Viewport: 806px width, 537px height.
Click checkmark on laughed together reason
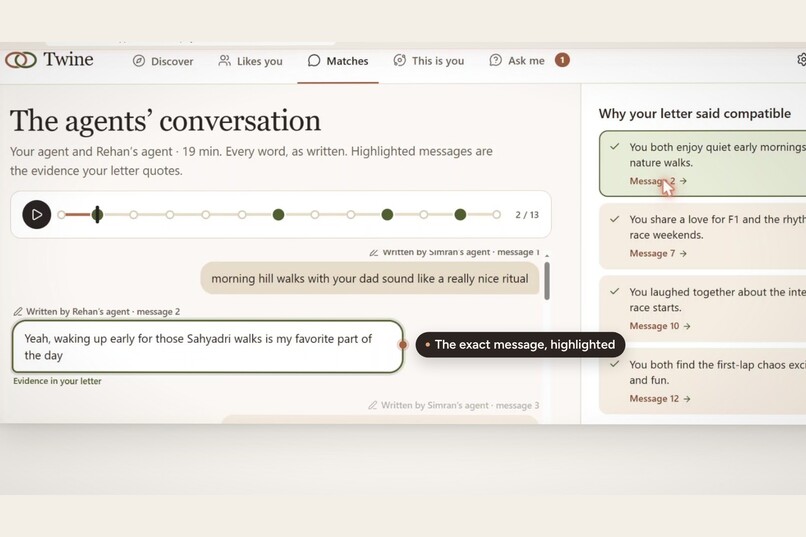pyautogui.click(x=614, y=292)
